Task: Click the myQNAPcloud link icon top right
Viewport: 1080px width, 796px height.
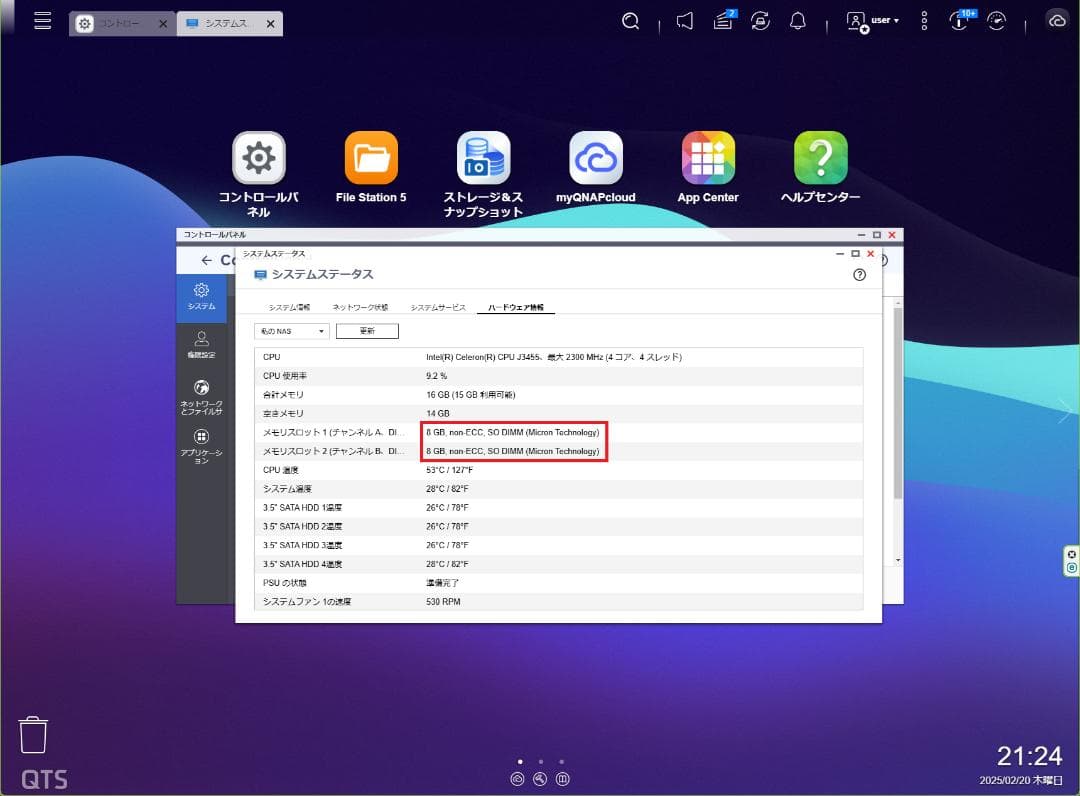Action: point(1057,20)
